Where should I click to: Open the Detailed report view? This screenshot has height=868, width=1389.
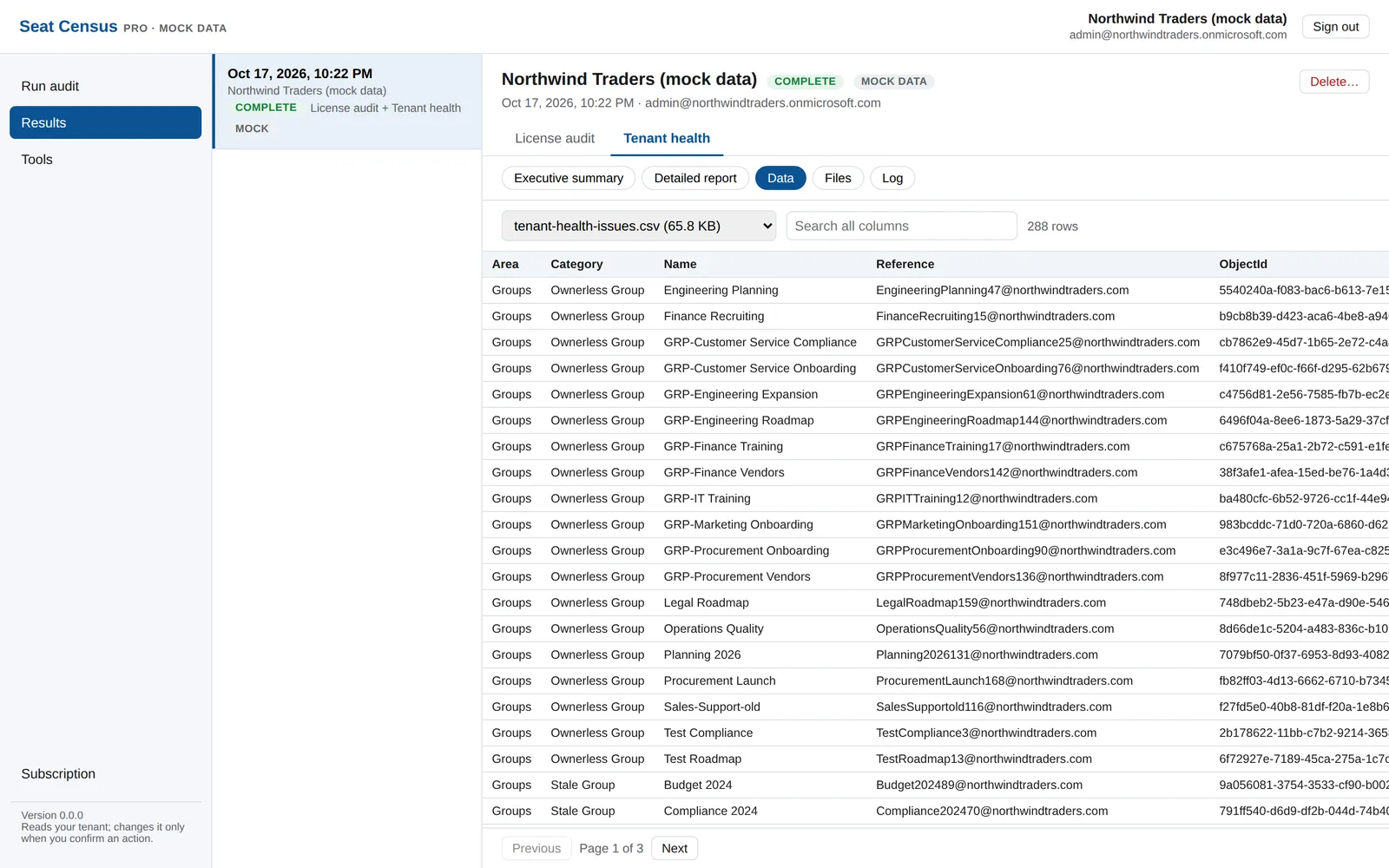click(x=695, y=178)
